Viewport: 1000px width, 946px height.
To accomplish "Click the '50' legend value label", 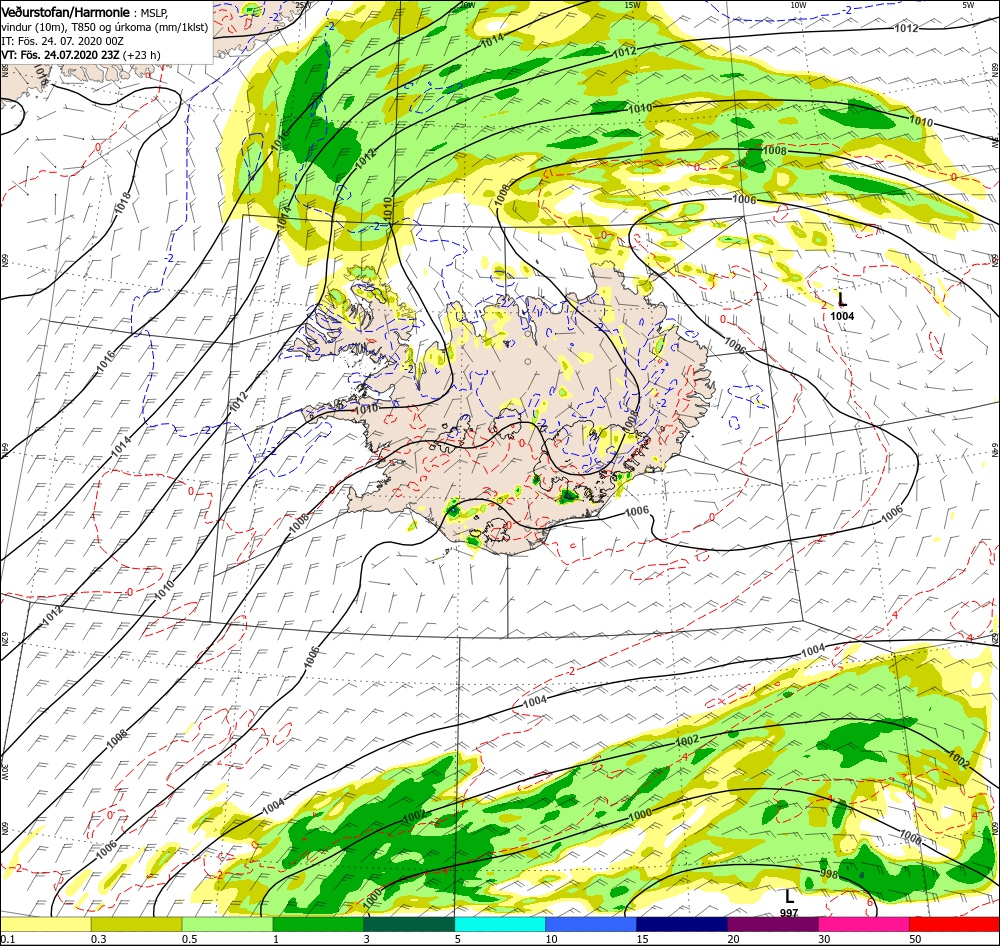I will 915,939.
